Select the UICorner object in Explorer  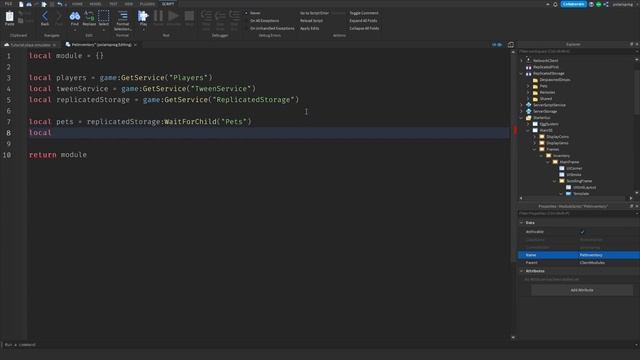574,168
